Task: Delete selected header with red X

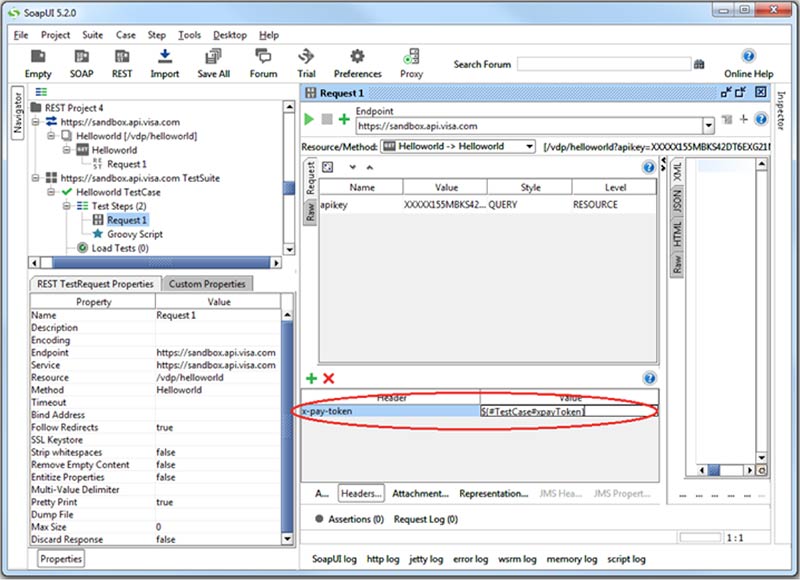Action: click(x=328, y=379)
